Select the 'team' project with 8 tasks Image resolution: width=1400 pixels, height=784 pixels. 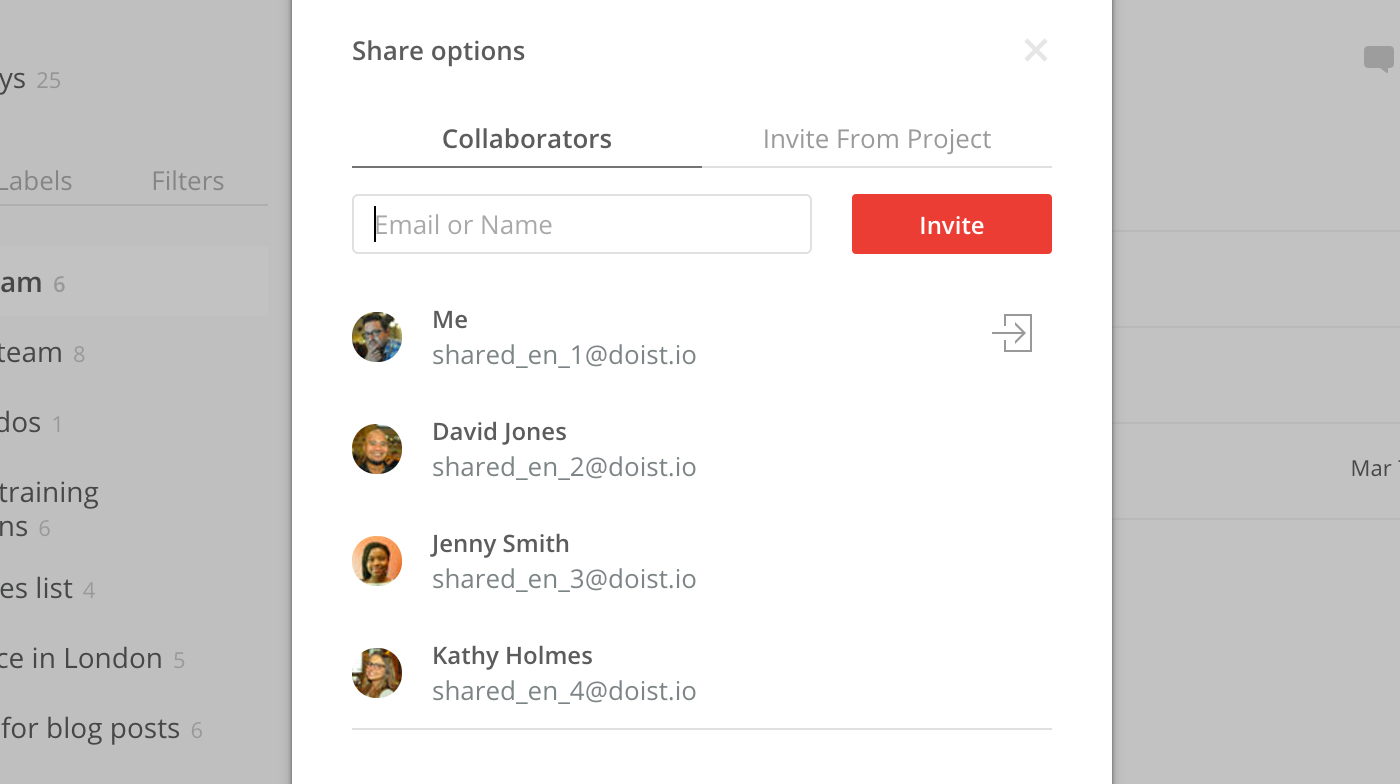point(30,352)
